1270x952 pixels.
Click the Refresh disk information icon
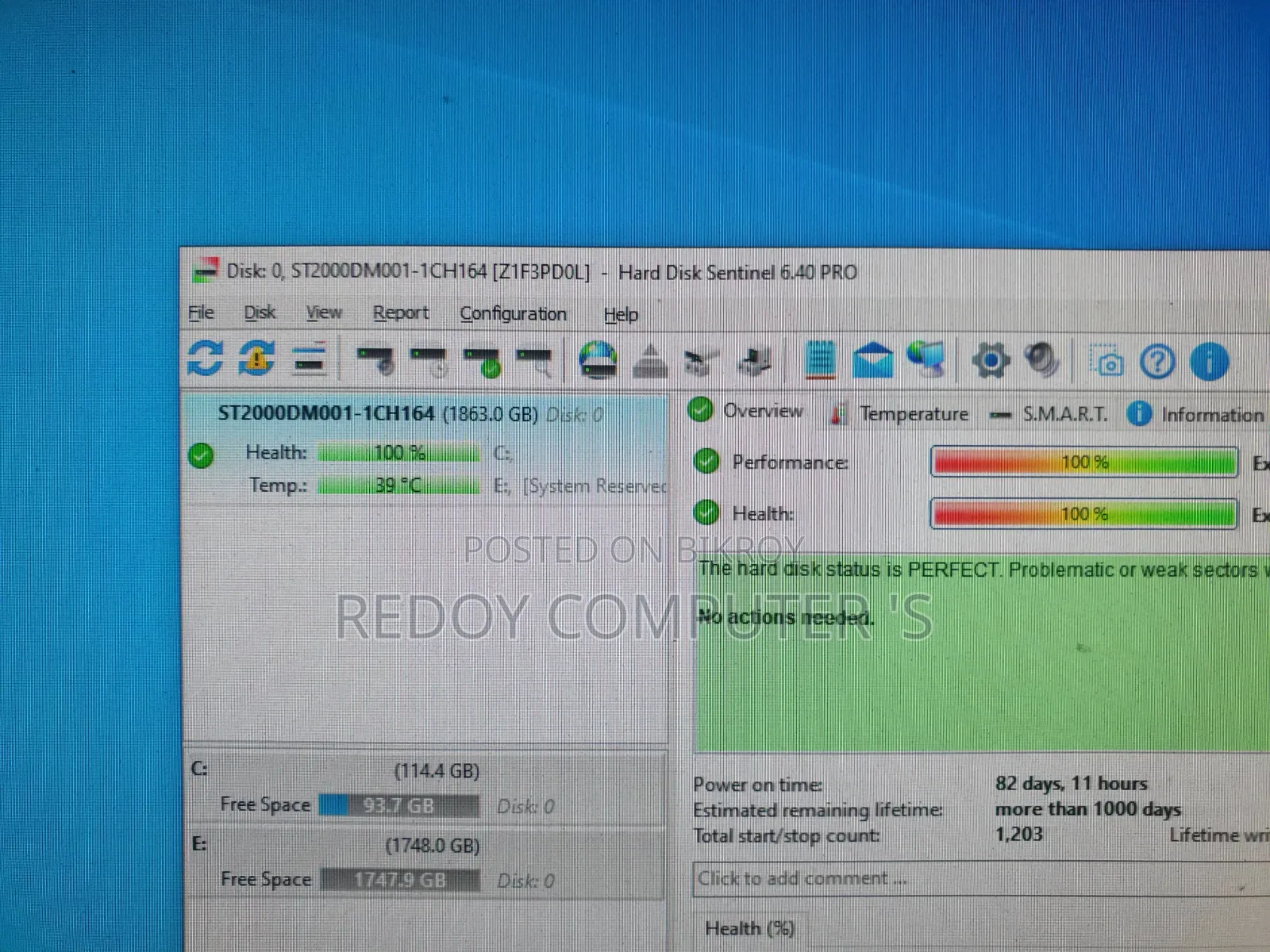click(205, 359)
